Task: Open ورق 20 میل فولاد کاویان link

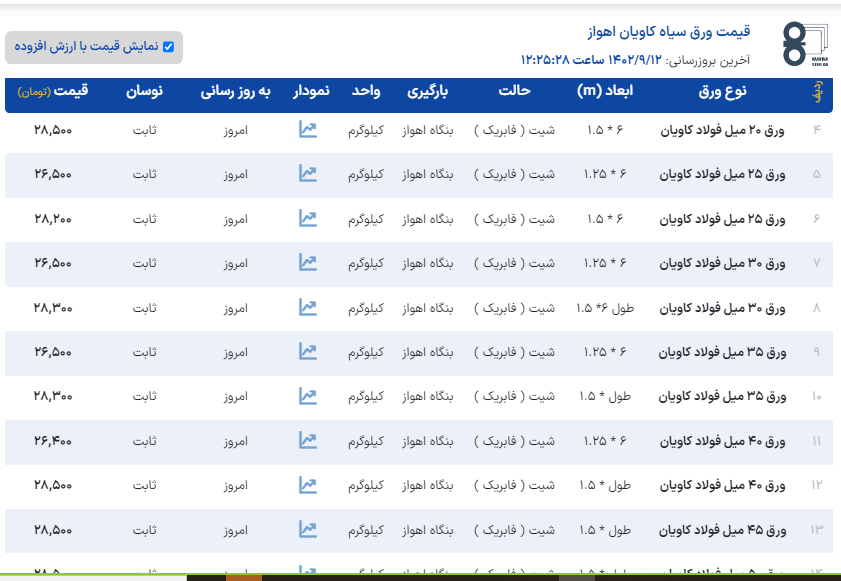Action: click(x=722, y=130)
